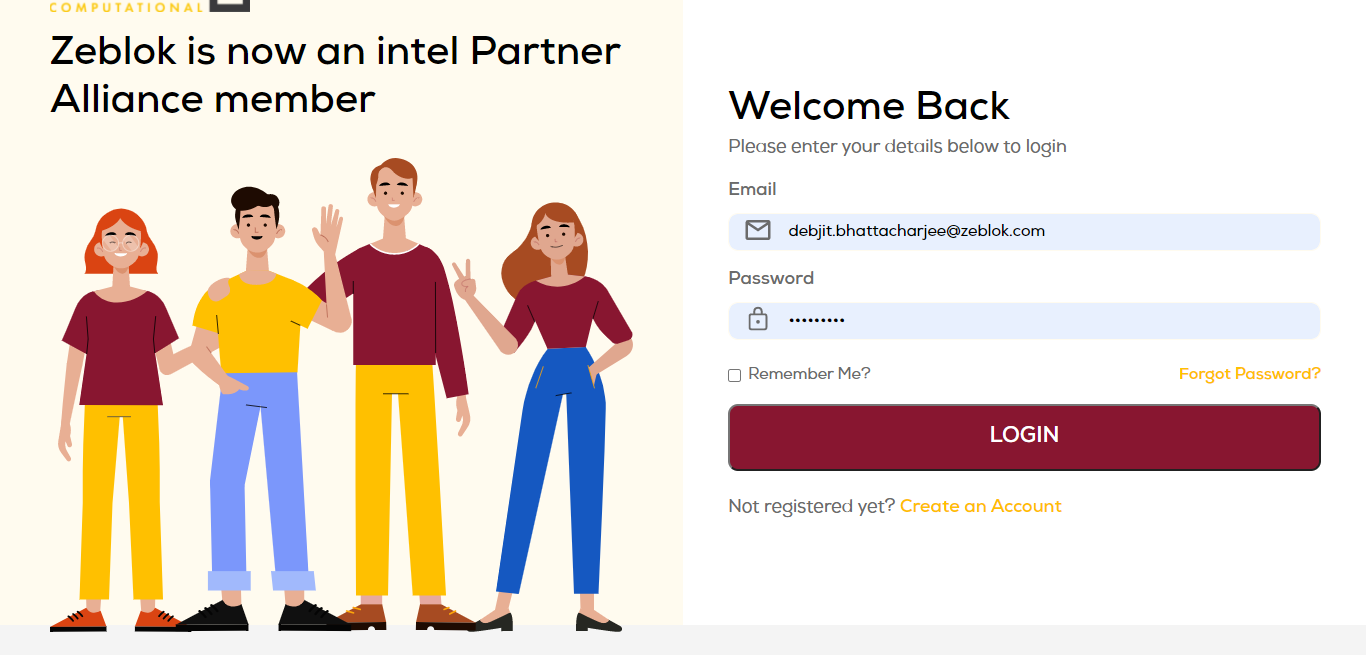Click the Email field label
Image resolution: width=1366 pixels, height=655 pixels.
click(752, 189)
